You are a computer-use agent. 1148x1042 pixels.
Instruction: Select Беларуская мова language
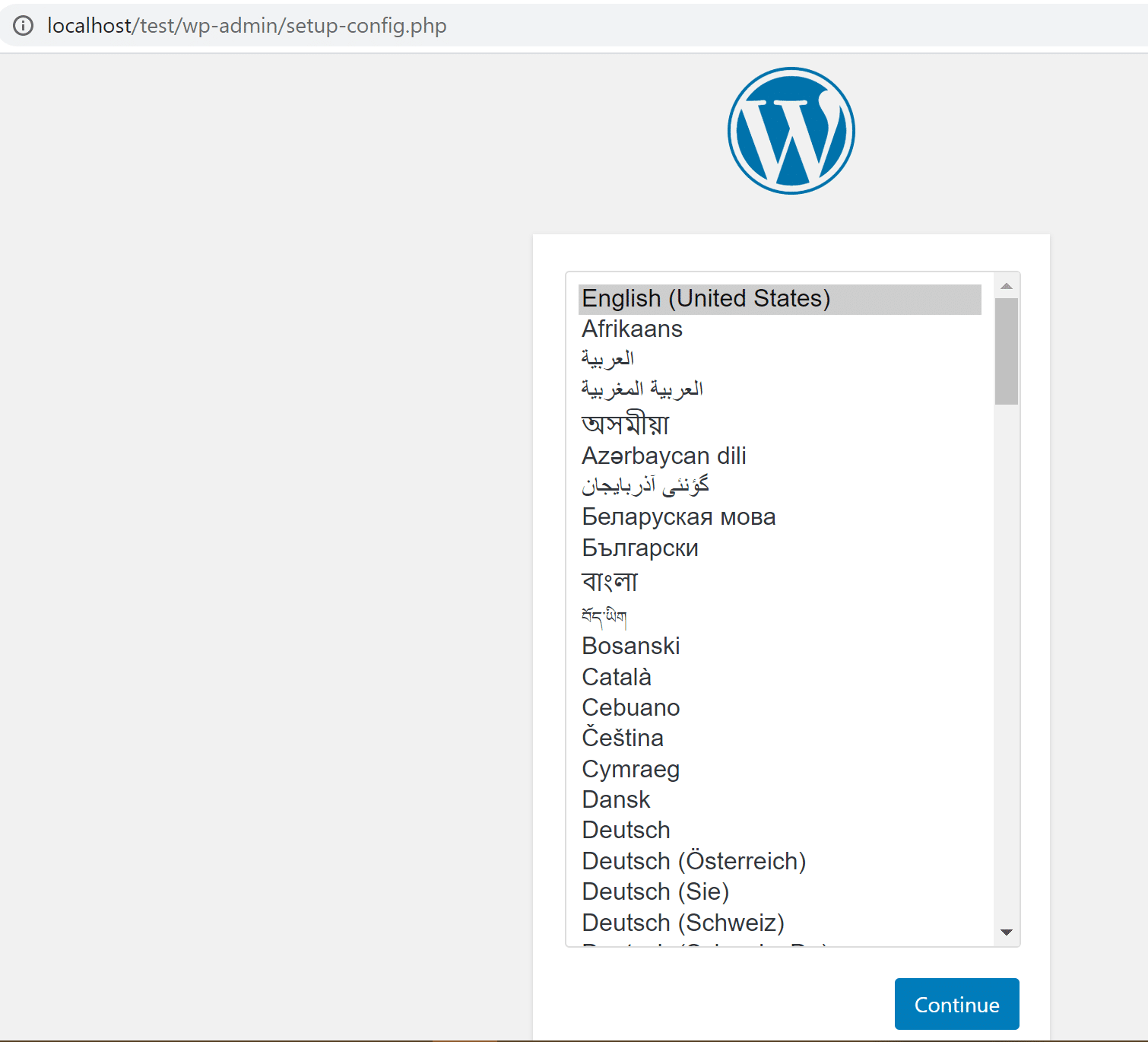click(780, 517)
